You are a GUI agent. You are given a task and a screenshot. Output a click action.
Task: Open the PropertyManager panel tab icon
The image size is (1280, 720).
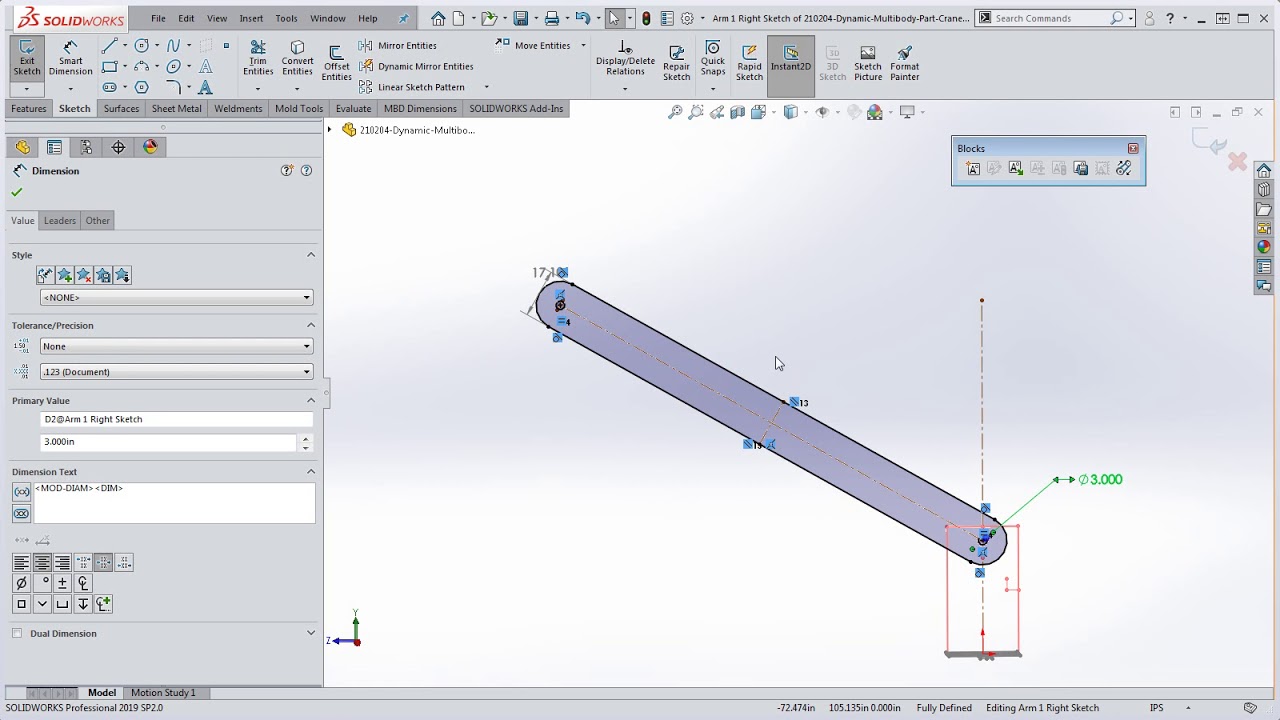click(54, 147)
